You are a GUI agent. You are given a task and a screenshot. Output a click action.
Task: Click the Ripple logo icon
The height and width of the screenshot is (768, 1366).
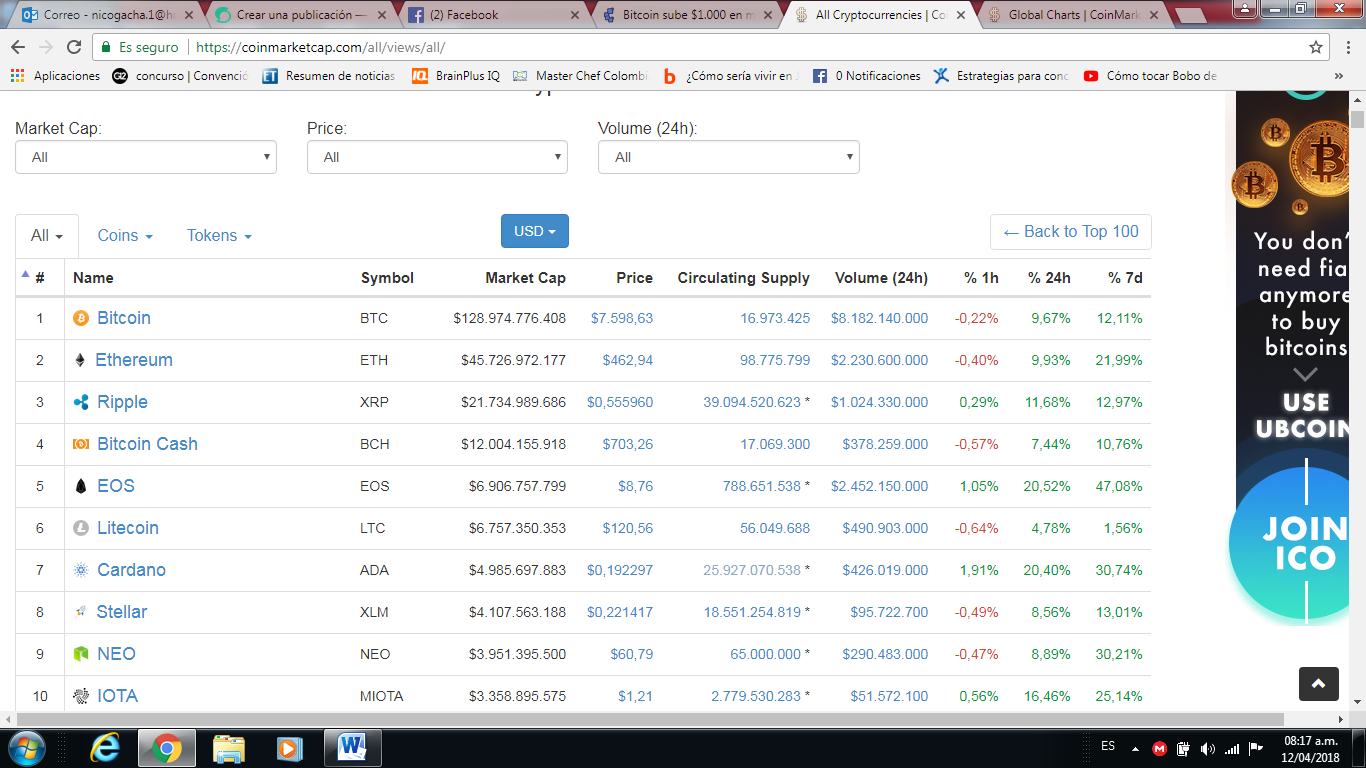81,402
